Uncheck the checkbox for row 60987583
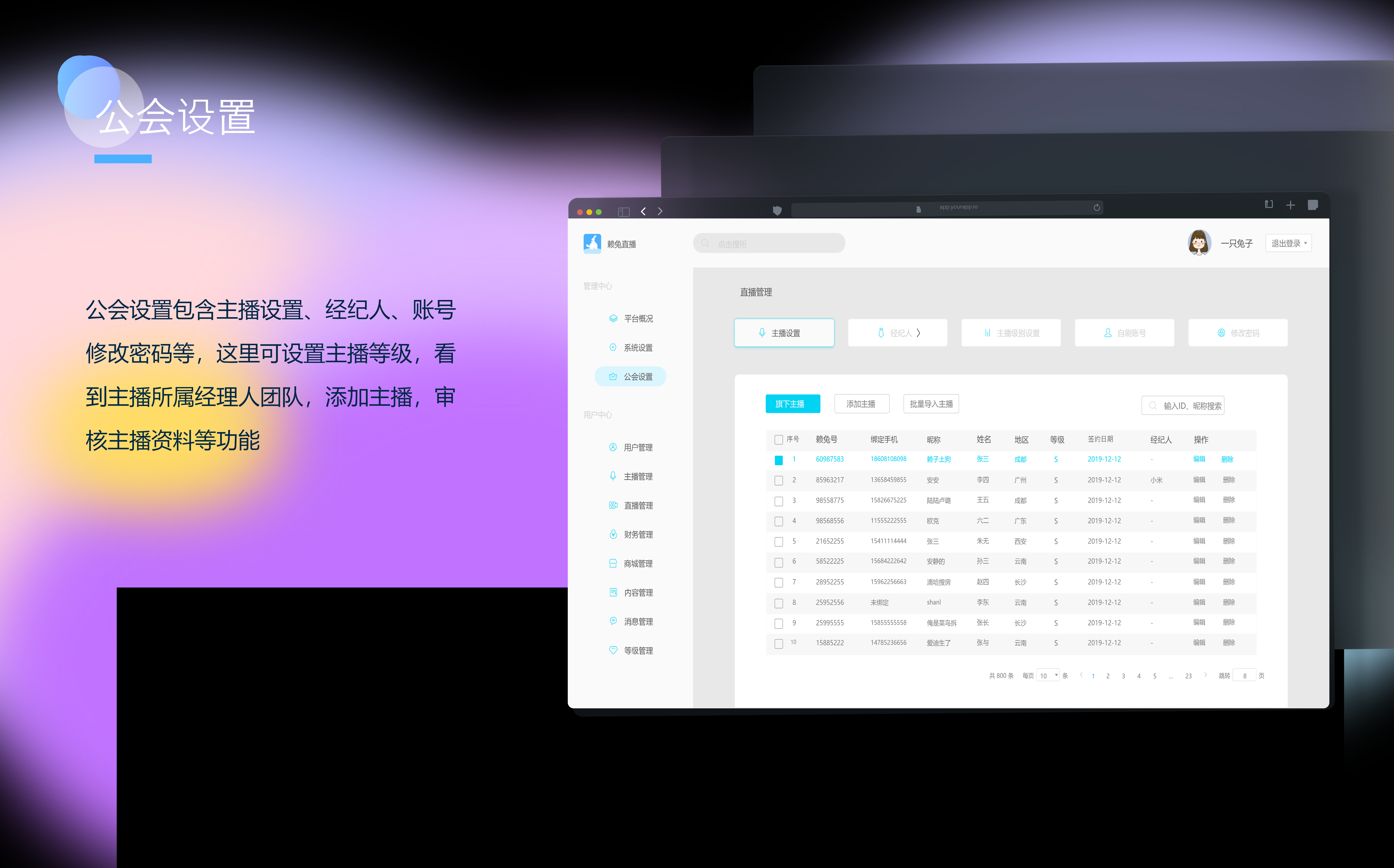This screenshot has height=868, width=1394. click(779, 460)
